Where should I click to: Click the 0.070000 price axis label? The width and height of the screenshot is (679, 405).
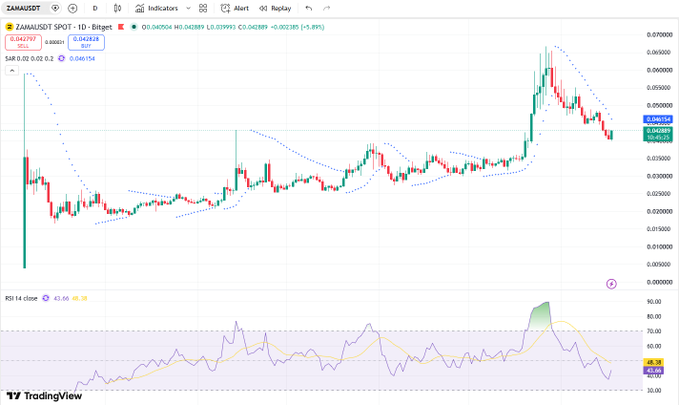659,35
